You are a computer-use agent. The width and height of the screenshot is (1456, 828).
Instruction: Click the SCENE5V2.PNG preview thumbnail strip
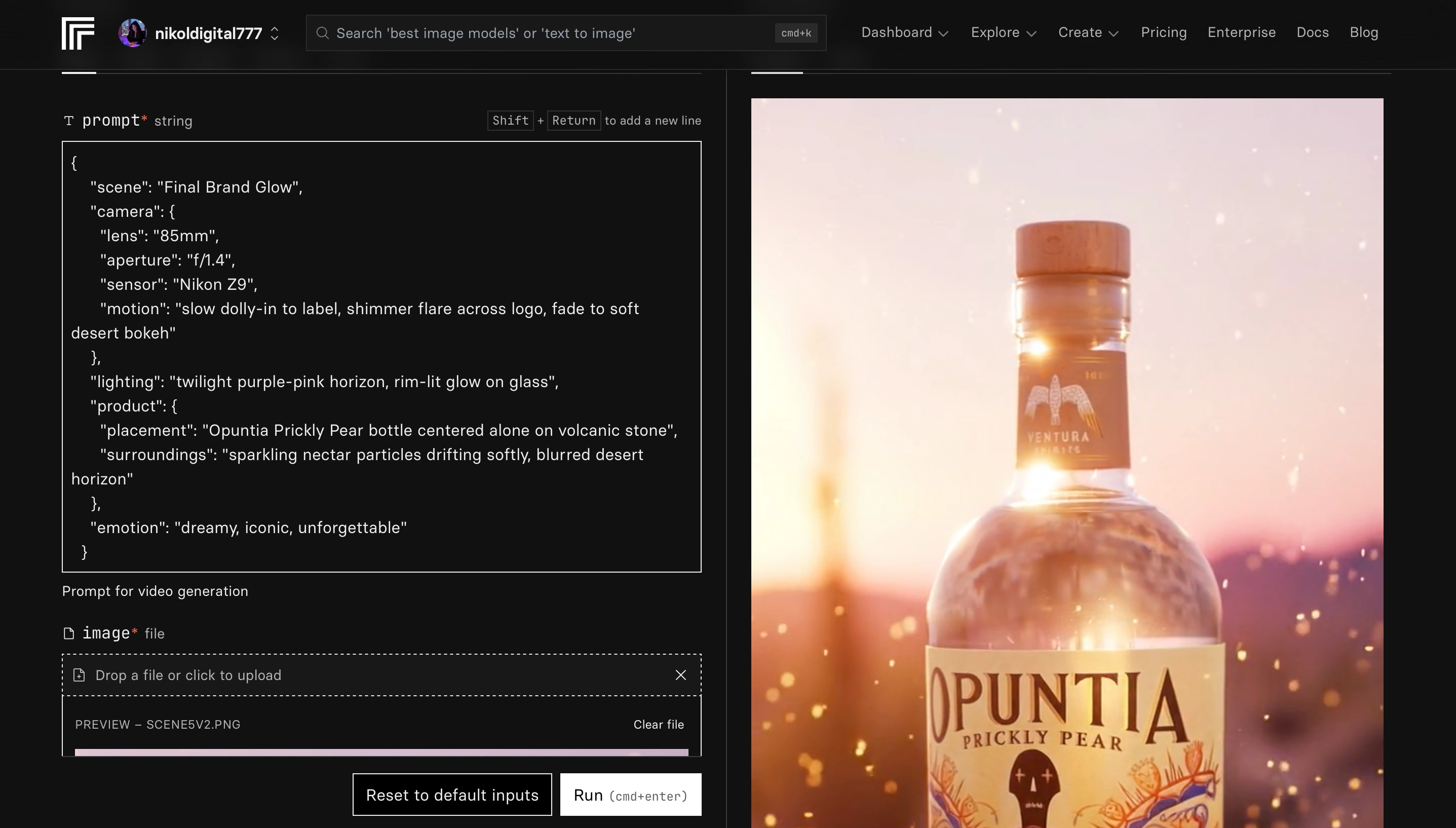381,752
